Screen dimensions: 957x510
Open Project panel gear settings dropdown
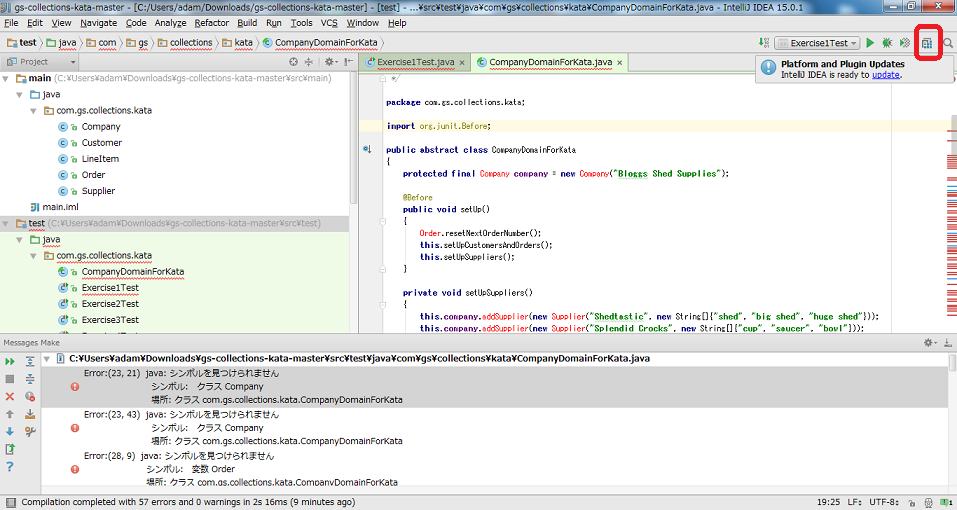pyautogui.click(x=331, y=62)
